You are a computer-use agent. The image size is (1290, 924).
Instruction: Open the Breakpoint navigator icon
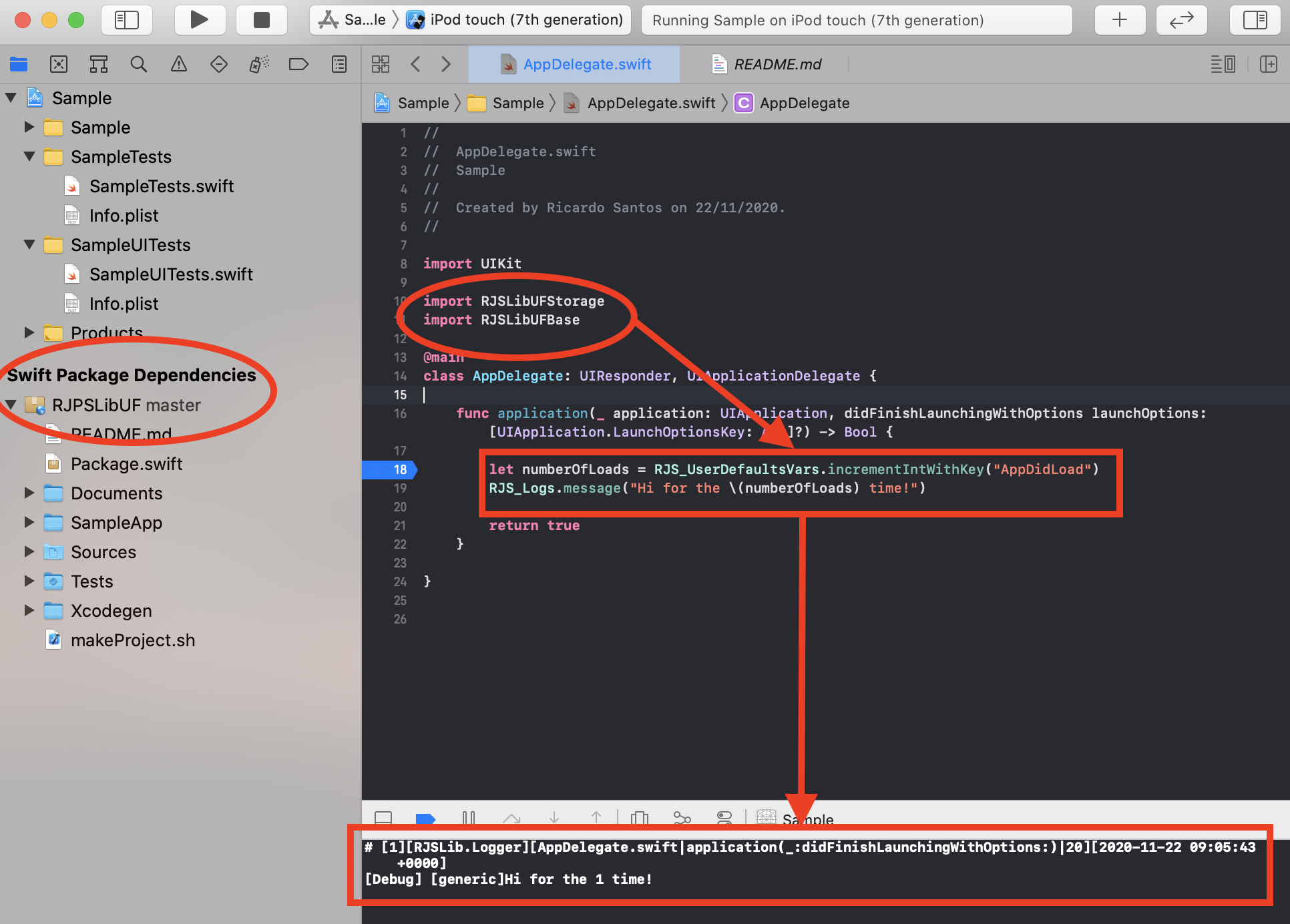tap(298, 64)
